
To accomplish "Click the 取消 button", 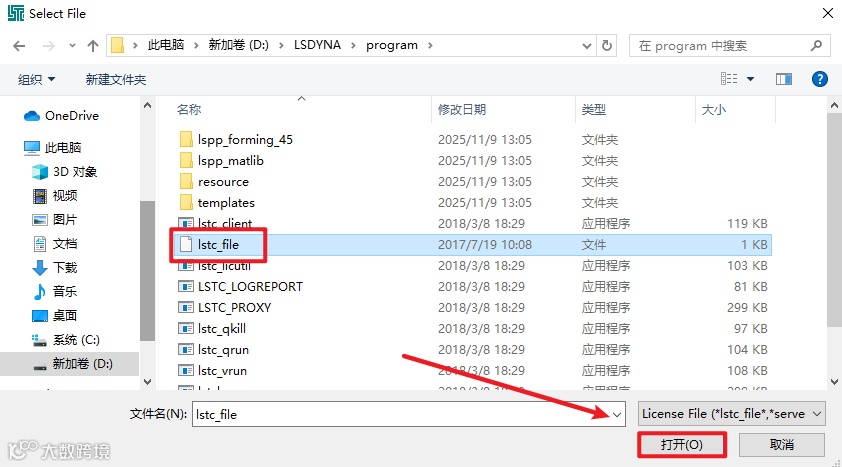I will tap(781, 445).
